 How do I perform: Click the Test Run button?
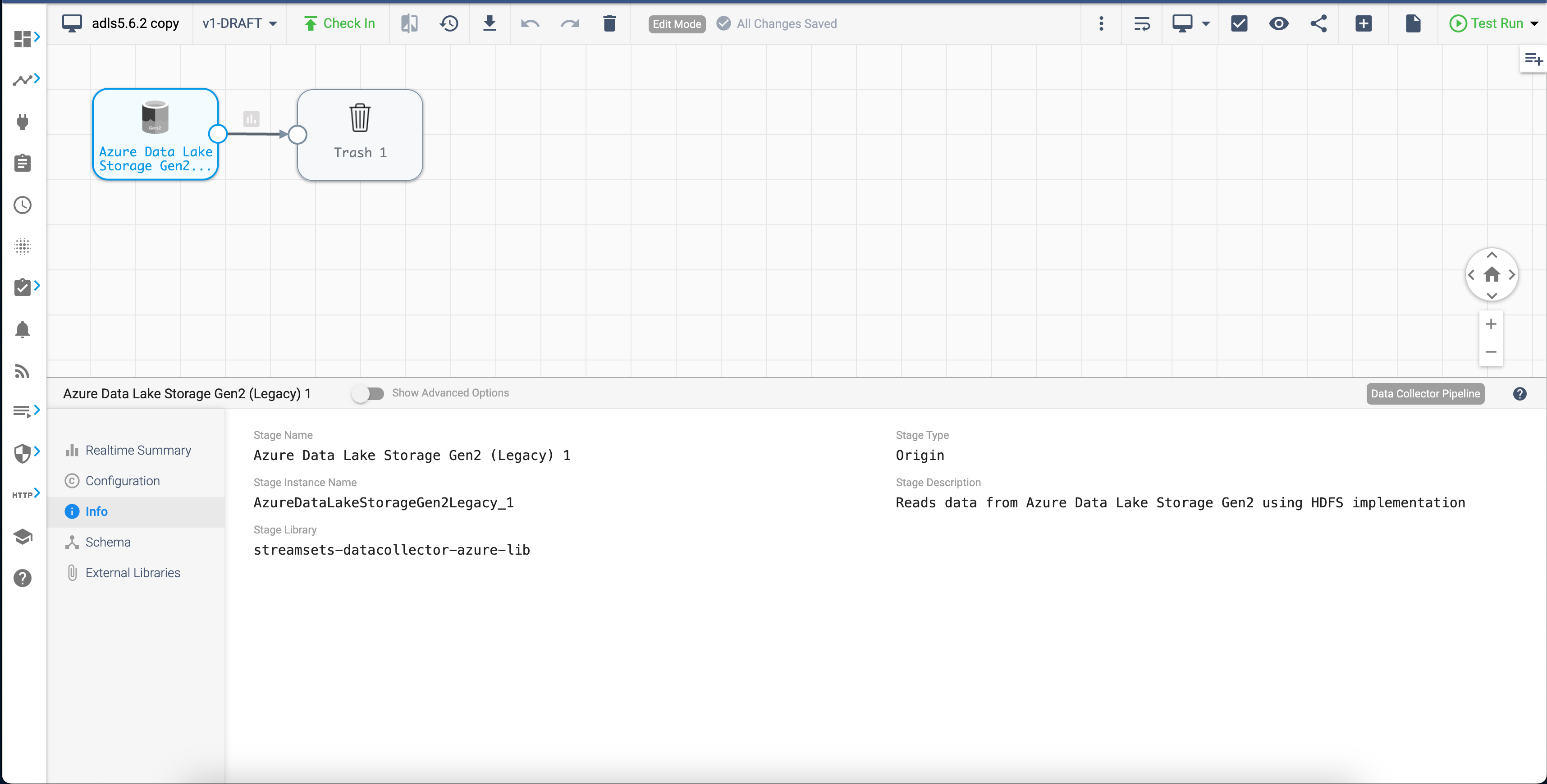(1486, 23)
